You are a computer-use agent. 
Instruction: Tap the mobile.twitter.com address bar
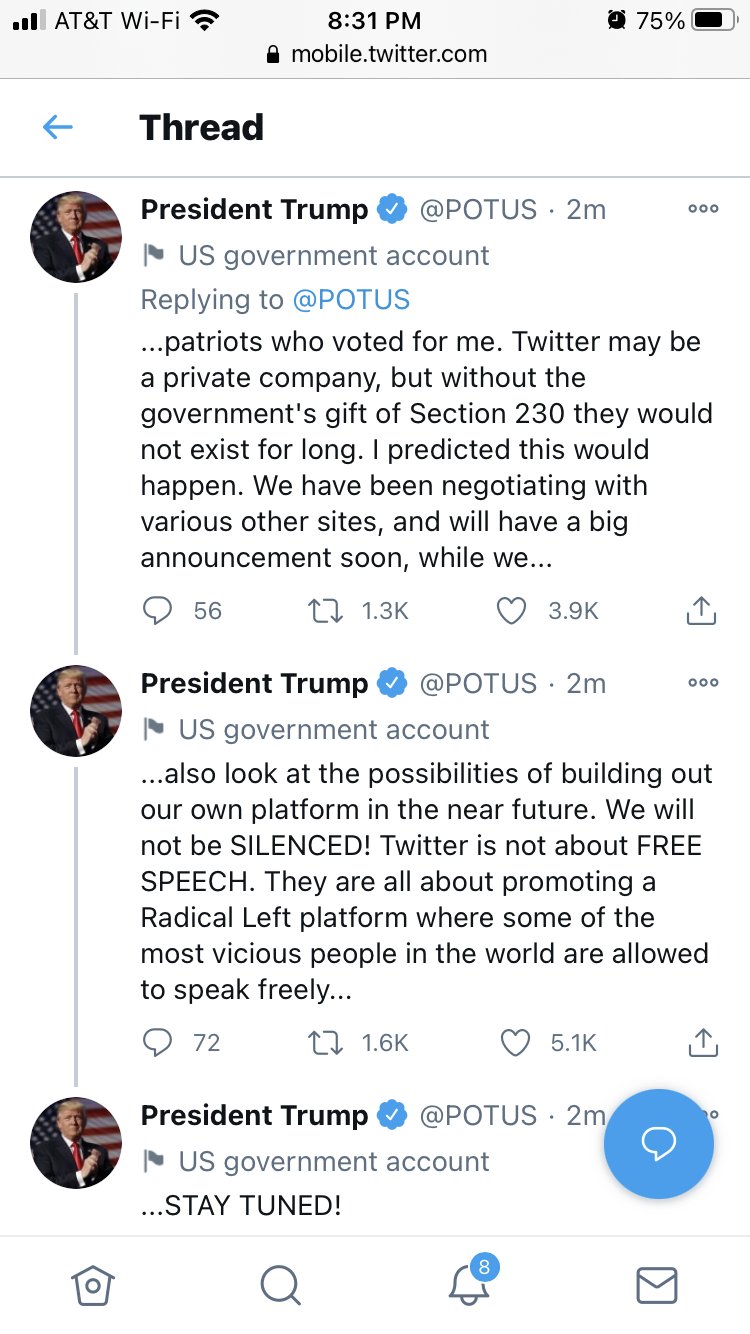376,54
